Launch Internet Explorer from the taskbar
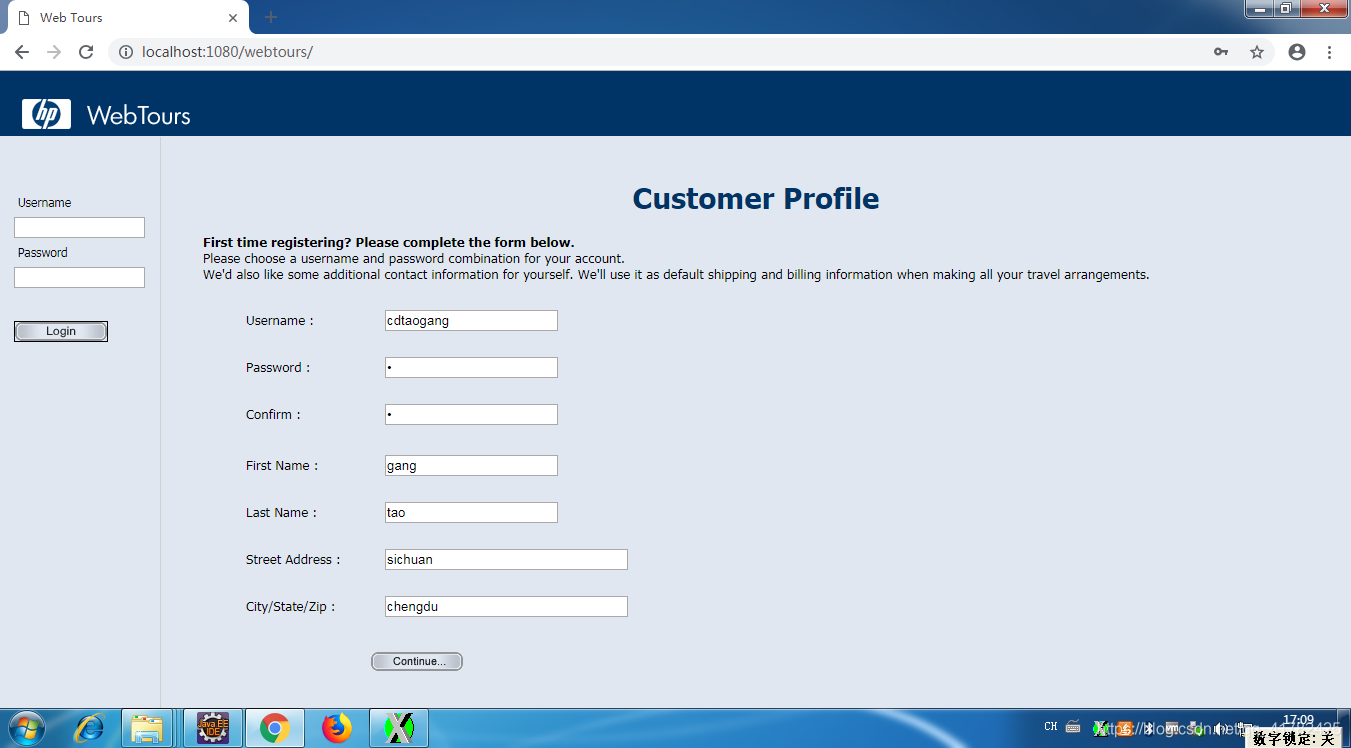The width and height of the screenshot is (1351, 748). (89, 728)
